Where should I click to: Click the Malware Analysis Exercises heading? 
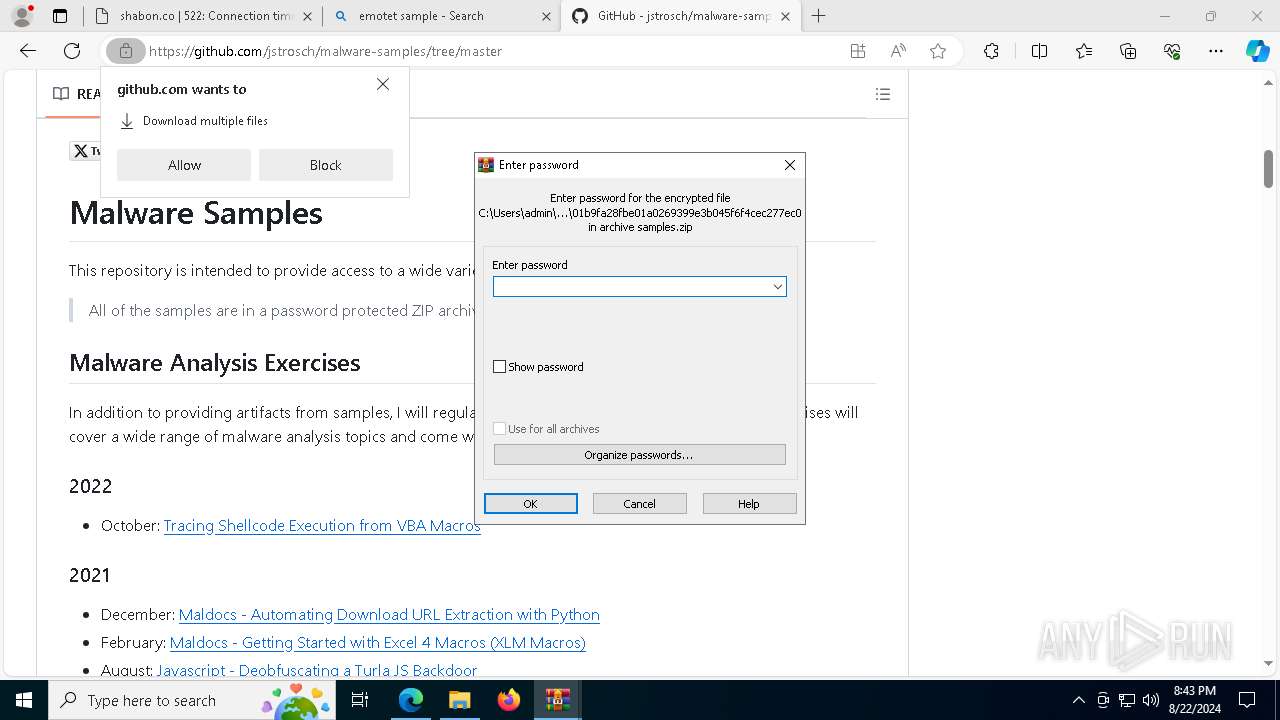tap(215, 362)
